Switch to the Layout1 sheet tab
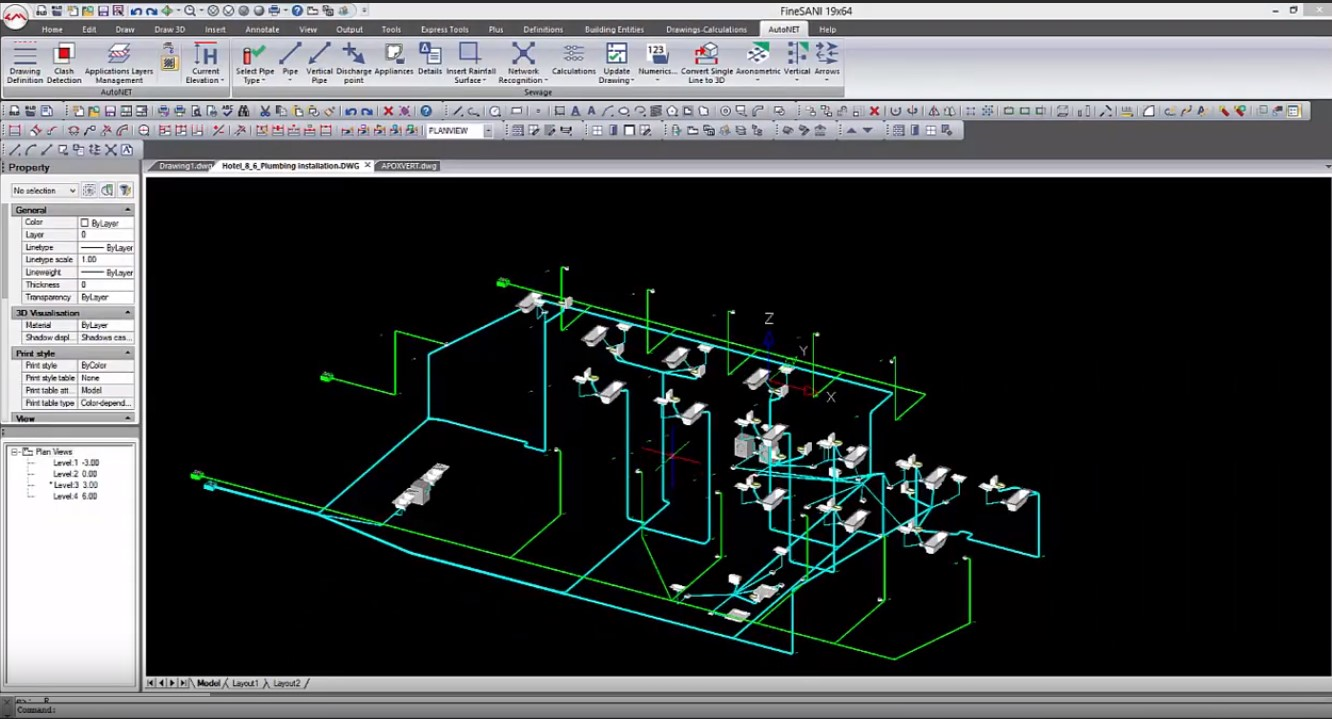 245,683
